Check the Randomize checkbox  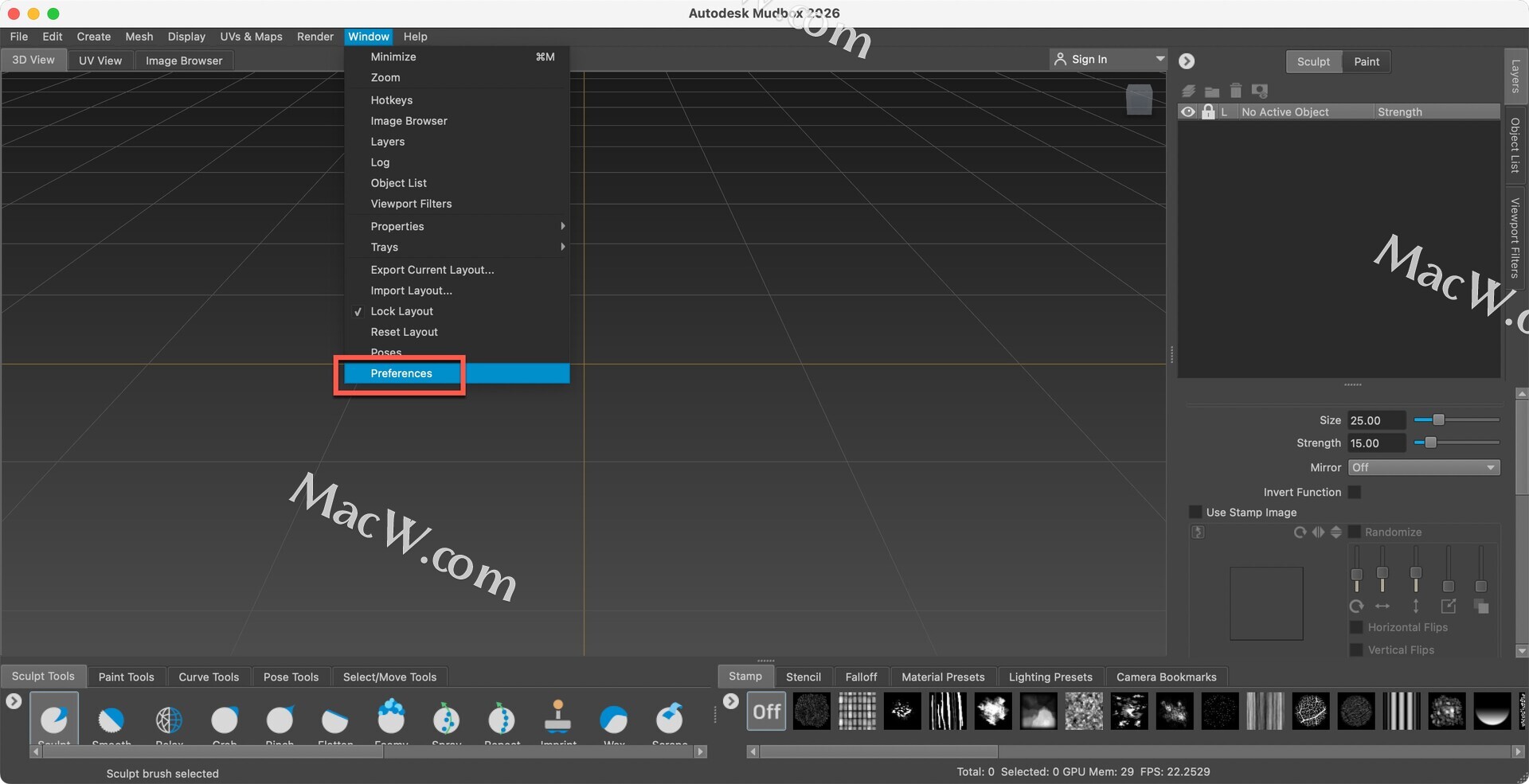pos(1354,532)
